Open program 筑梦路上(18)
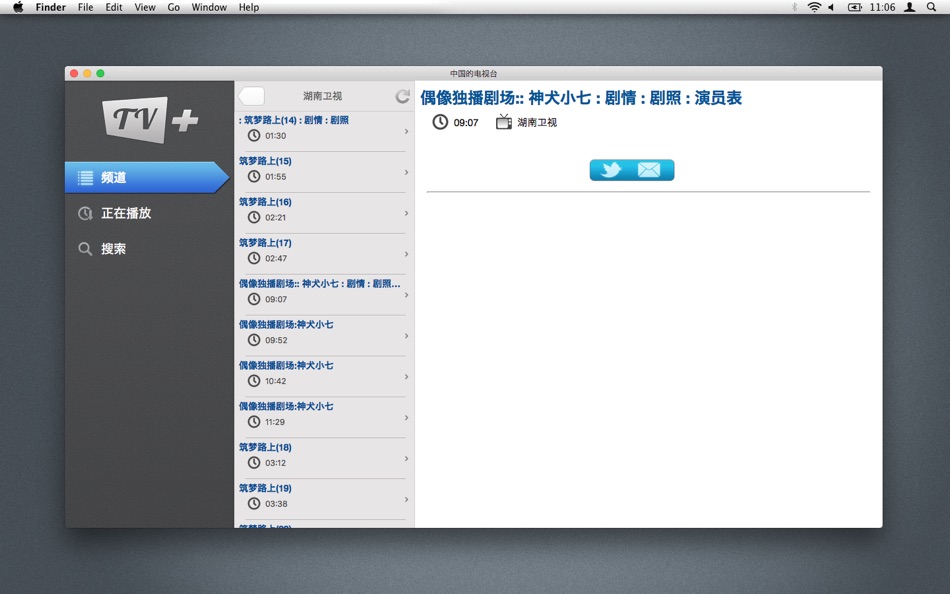950x594 pixels. [324, 458]
